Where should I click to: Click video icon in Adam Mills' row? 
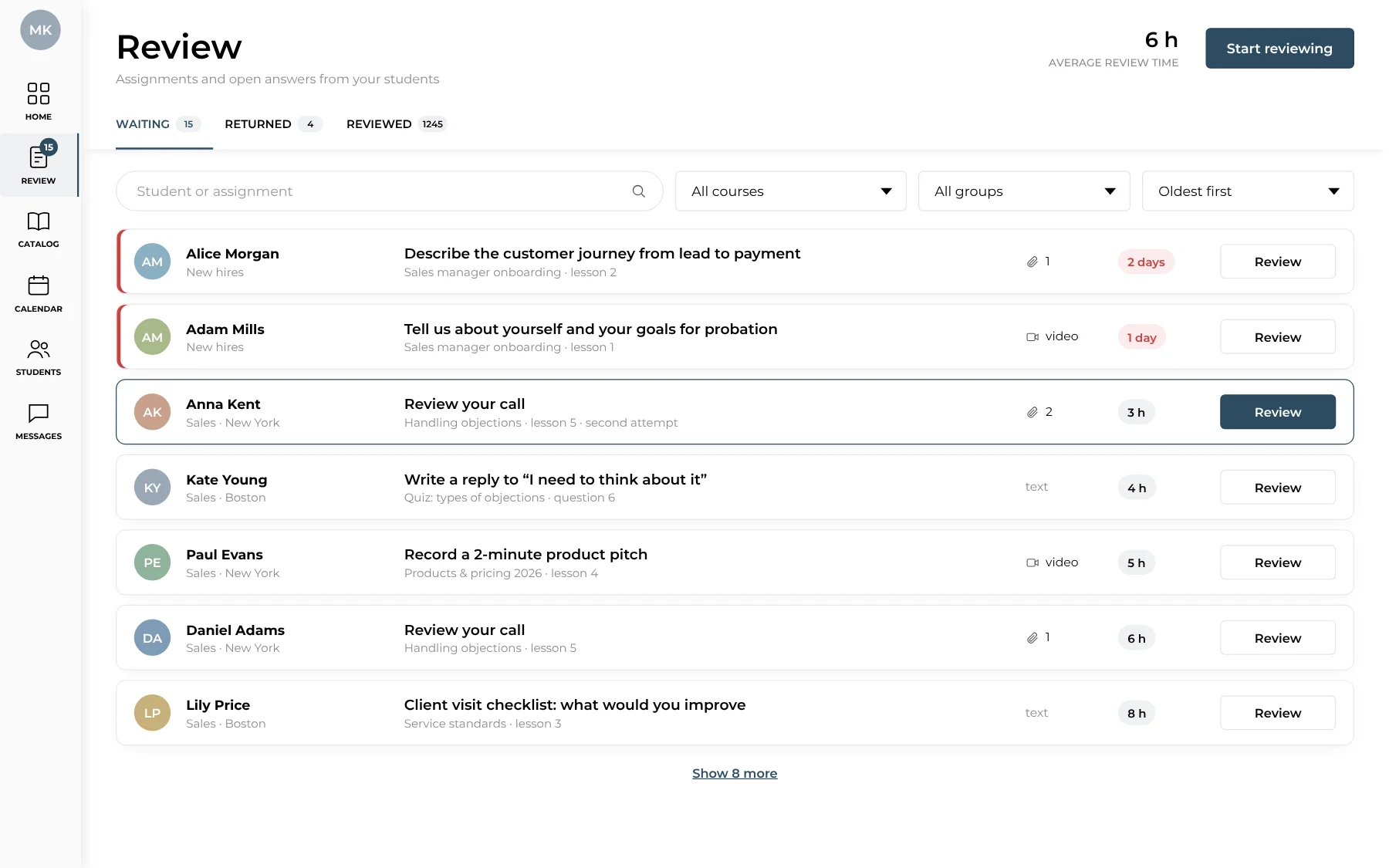(1032, 337)
